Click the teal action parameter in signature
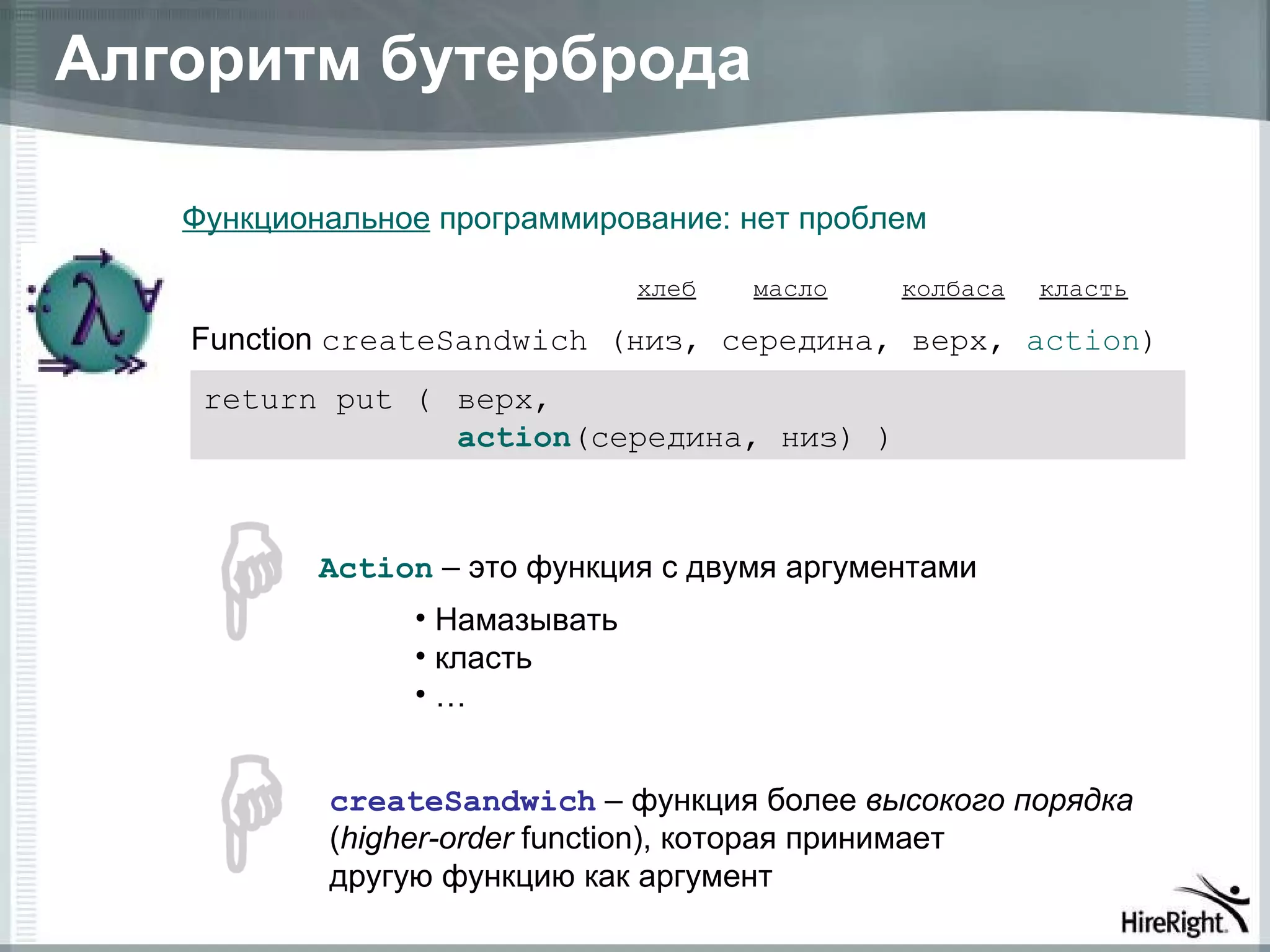Viewport: 1270px width, 952px height. click(x=1083, y=342)
